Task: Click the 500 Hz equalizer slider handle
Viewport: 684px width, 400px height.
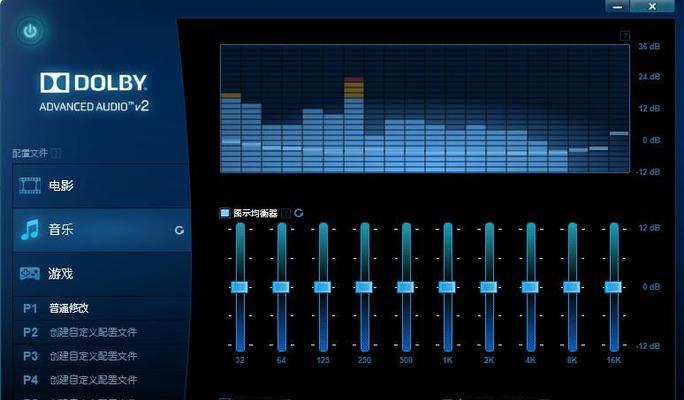Action: point(405,287)
